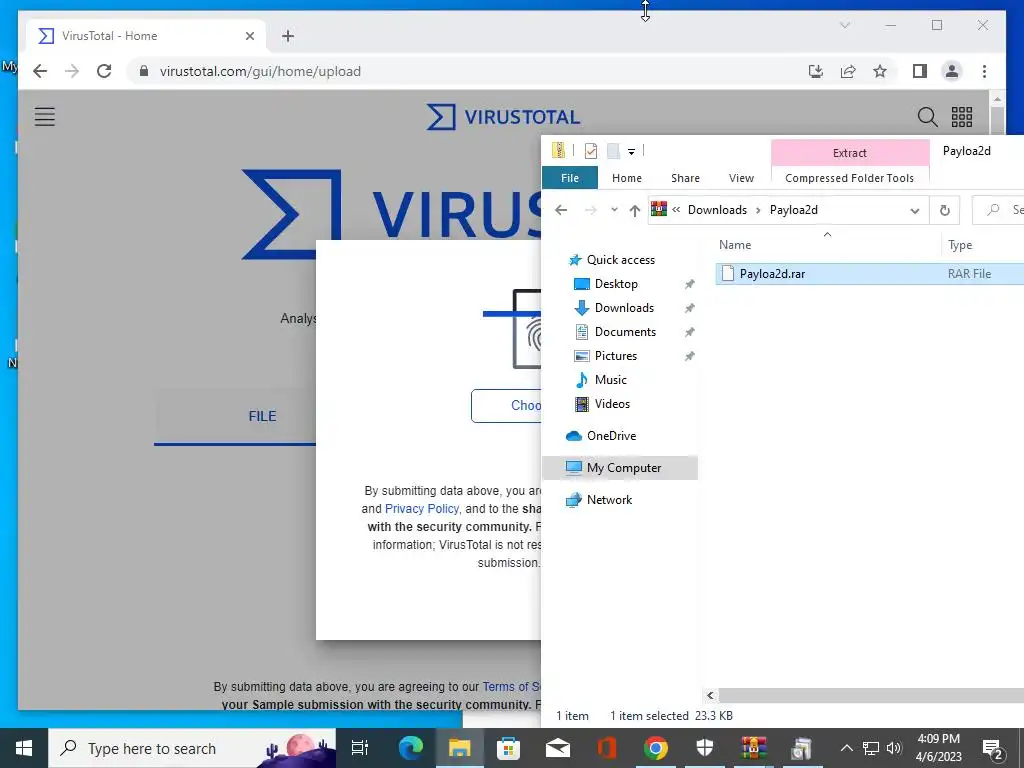Click Downloads in the Explorer breadcrumb
1024x768 pixels.
point(717,210)
